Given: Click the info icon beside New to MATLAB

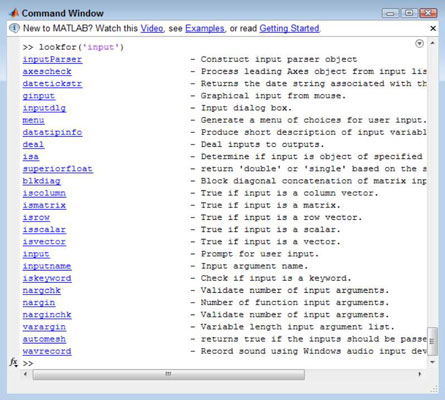Looking at the screenshot, I should pos(14,28).
